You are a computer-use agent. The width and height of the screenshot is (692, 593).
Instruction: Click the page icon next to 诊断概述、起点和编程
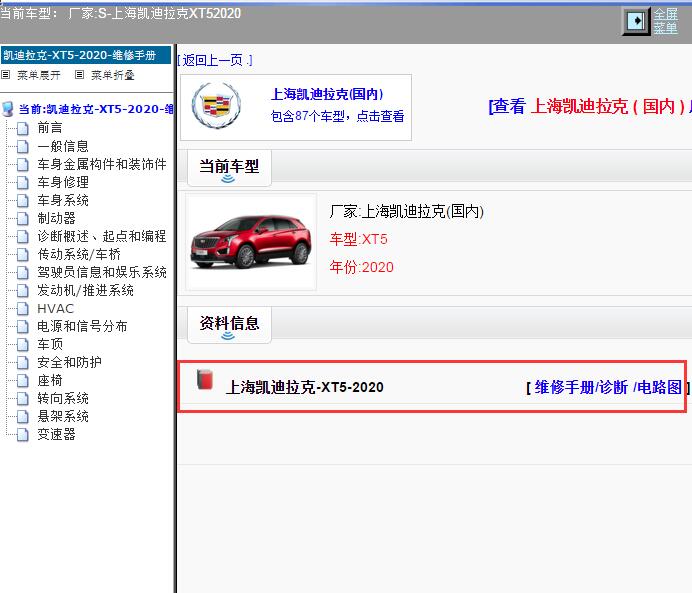coord(23,237)
